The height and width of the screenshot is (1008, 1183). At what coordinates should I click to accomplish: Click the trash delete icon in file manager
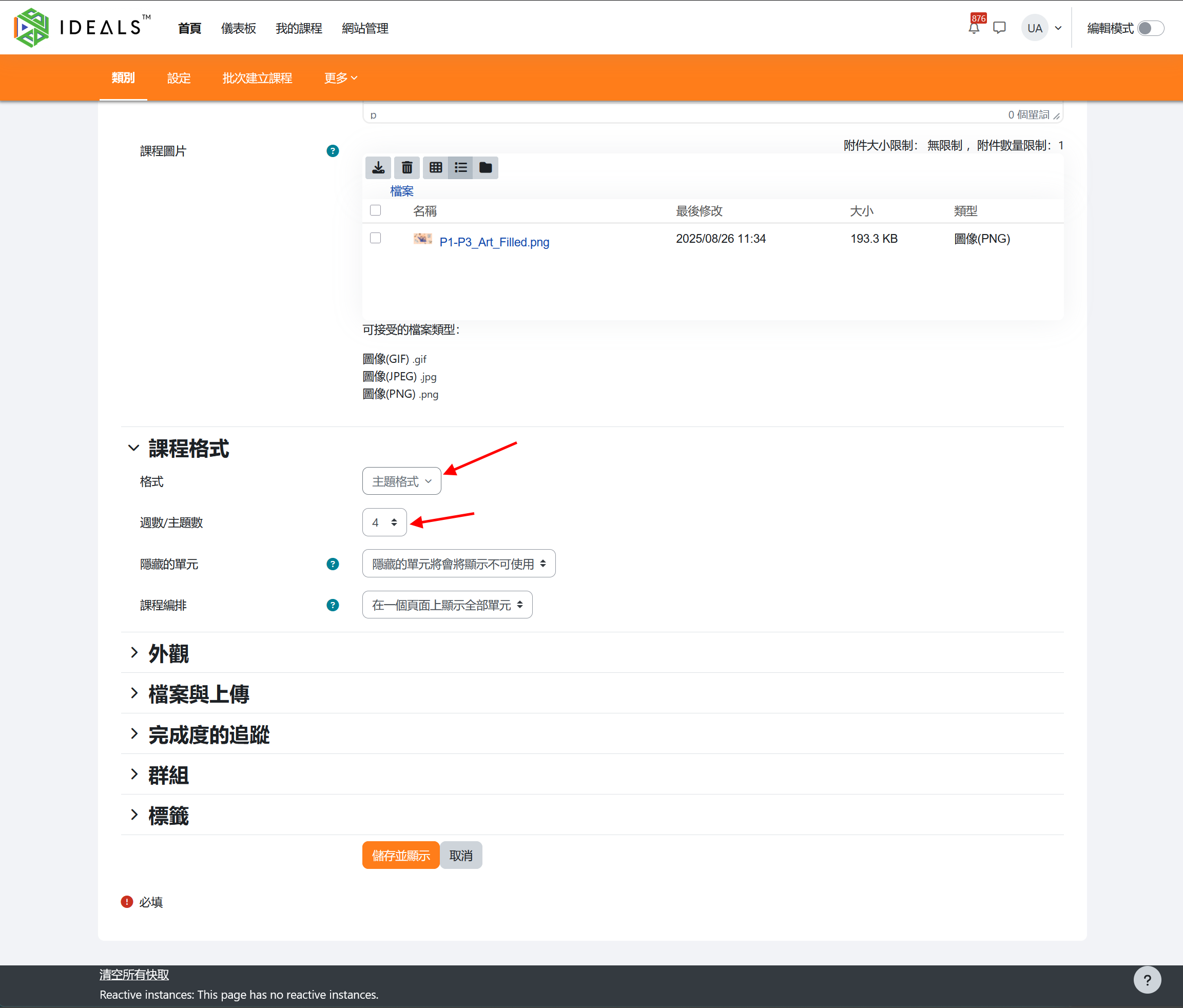[x=406, y=167]
